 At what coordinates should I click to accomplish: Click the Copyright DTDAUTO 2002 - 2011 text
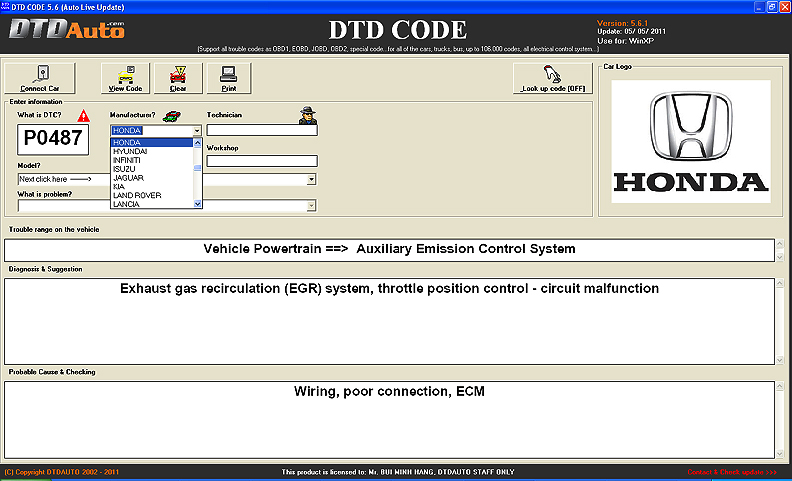click(x=62, y=472)
